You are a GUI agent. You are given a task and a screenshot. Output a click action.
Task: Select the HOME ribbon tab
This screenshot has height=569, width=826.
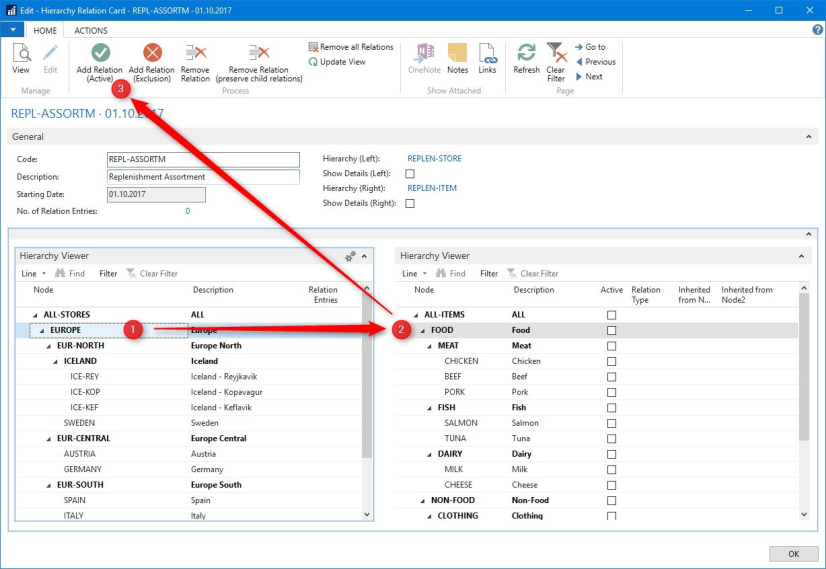45,31
